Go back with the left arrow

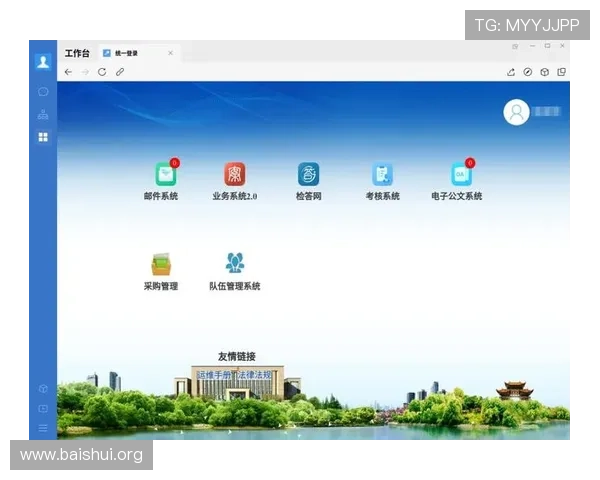pyautogui.click(x=68, y=72)
